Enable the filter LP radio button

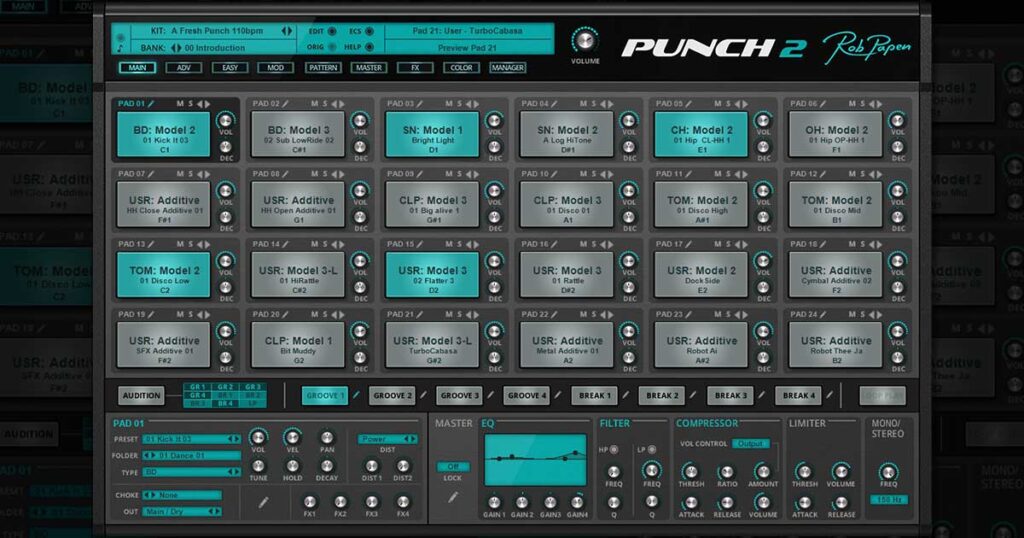coord(652,450)
